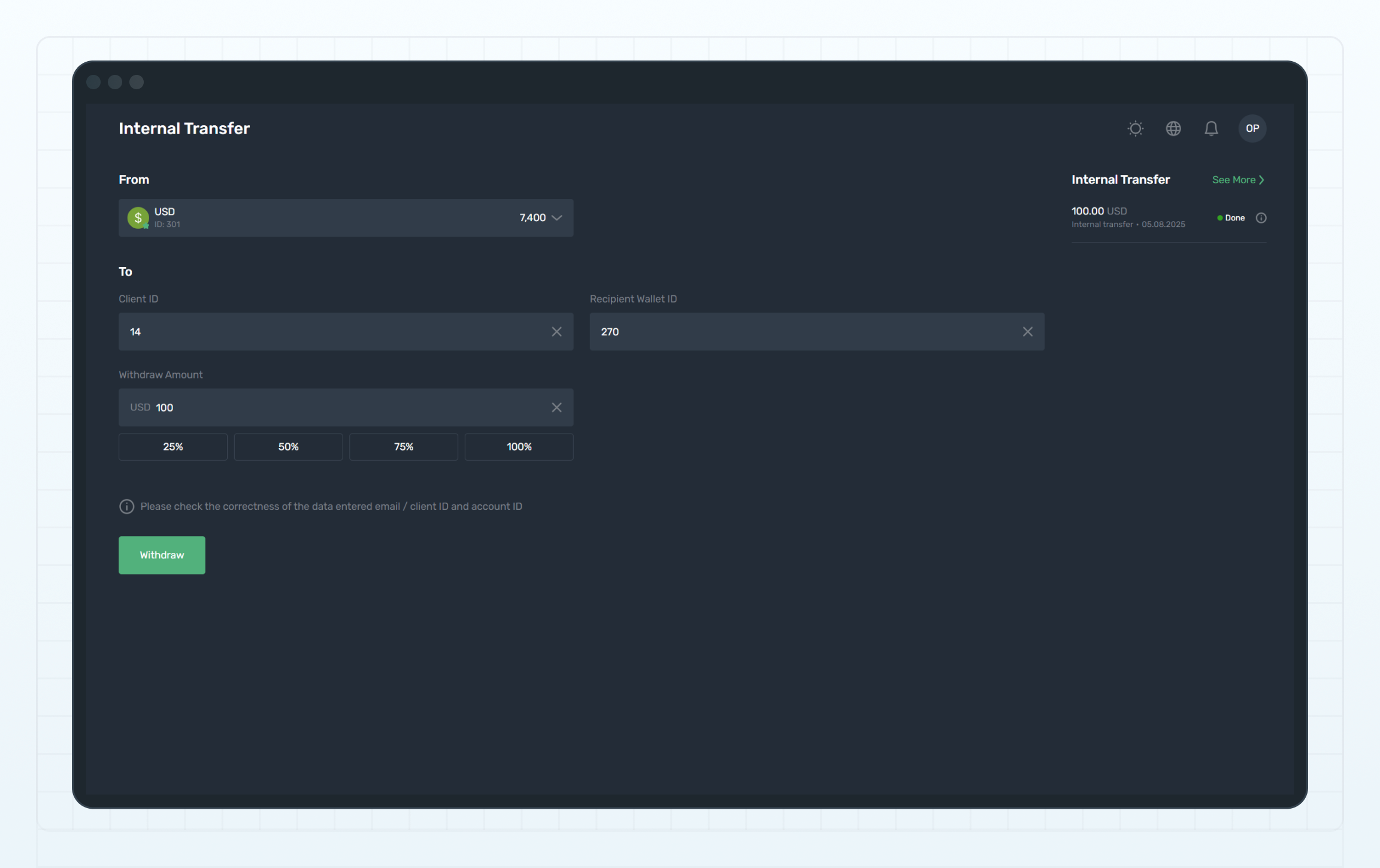Clear the Withdraw Amount field
1380x868 pixels.
556,407
